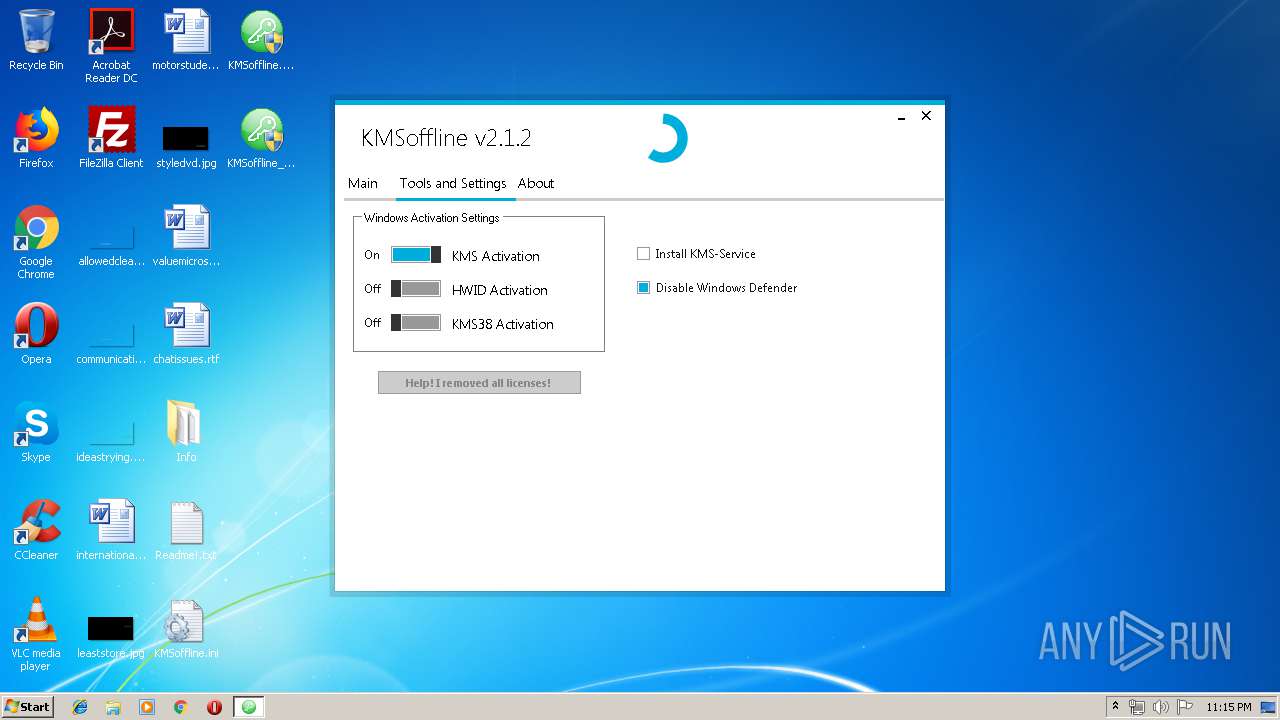Open the KMSoffline_ key icon in the second row

(261, 138)
